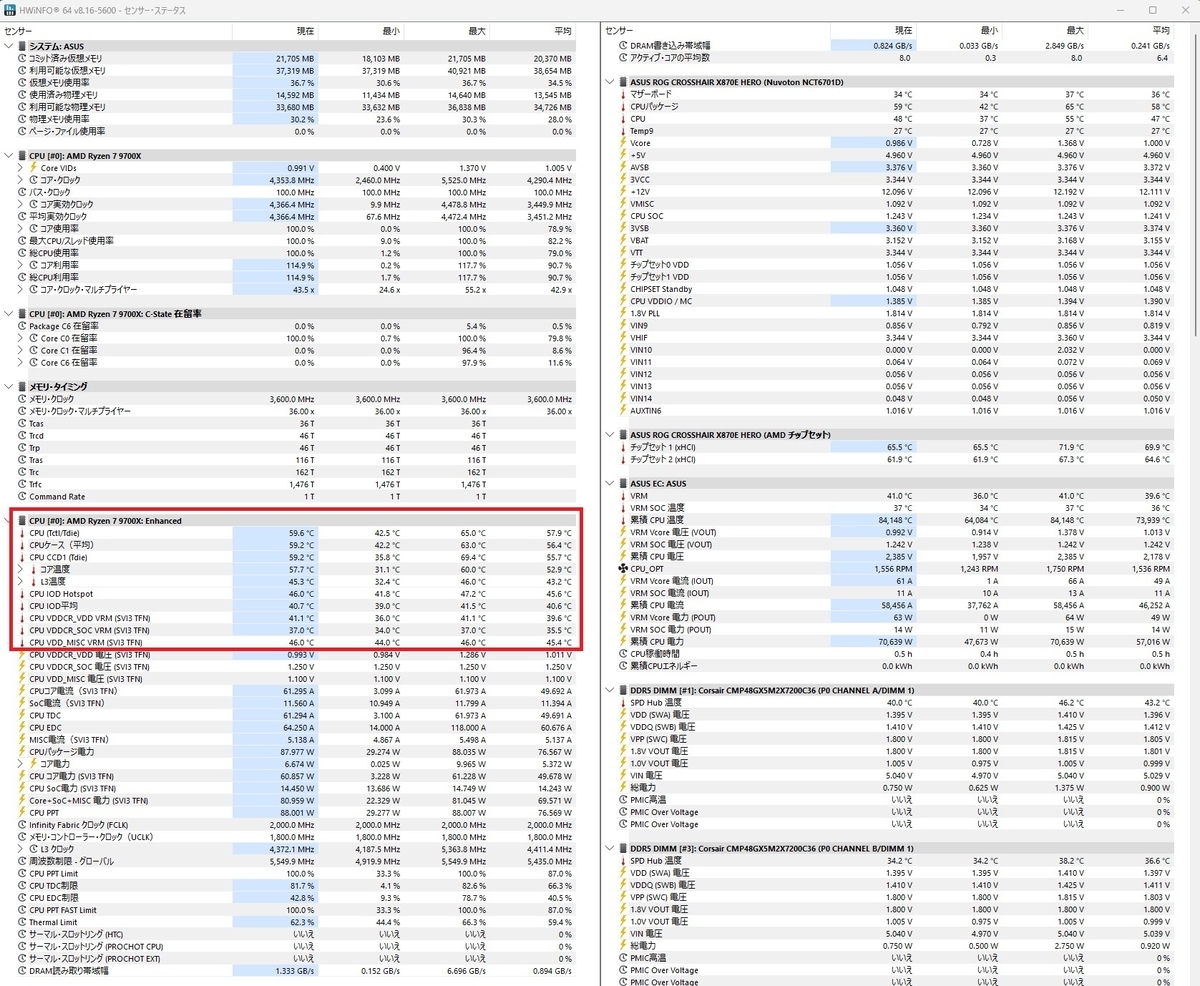
Task: Click the circle icon beside Thermal Limit
Action: 23,922
